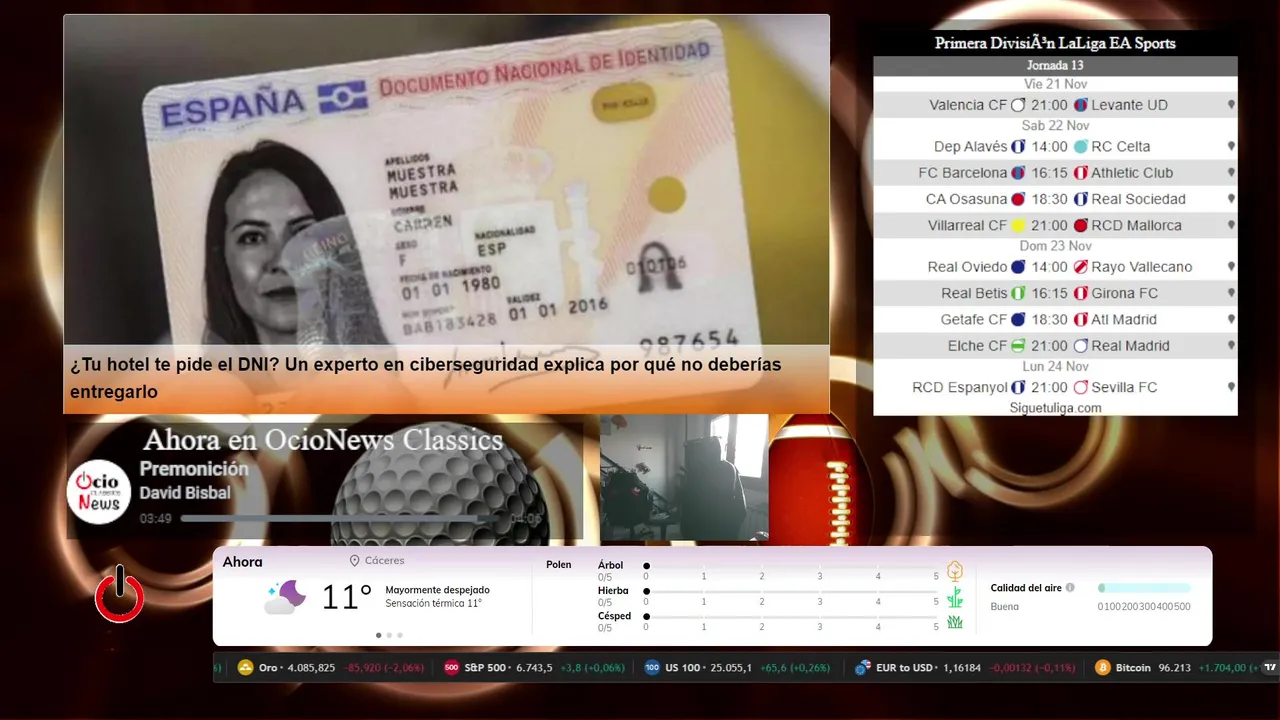The height and width of the screenshot is (720, 1280).
Task: Open the EUR to USD ticker entry
Action: pyautogui.click(x=965, y=668)
